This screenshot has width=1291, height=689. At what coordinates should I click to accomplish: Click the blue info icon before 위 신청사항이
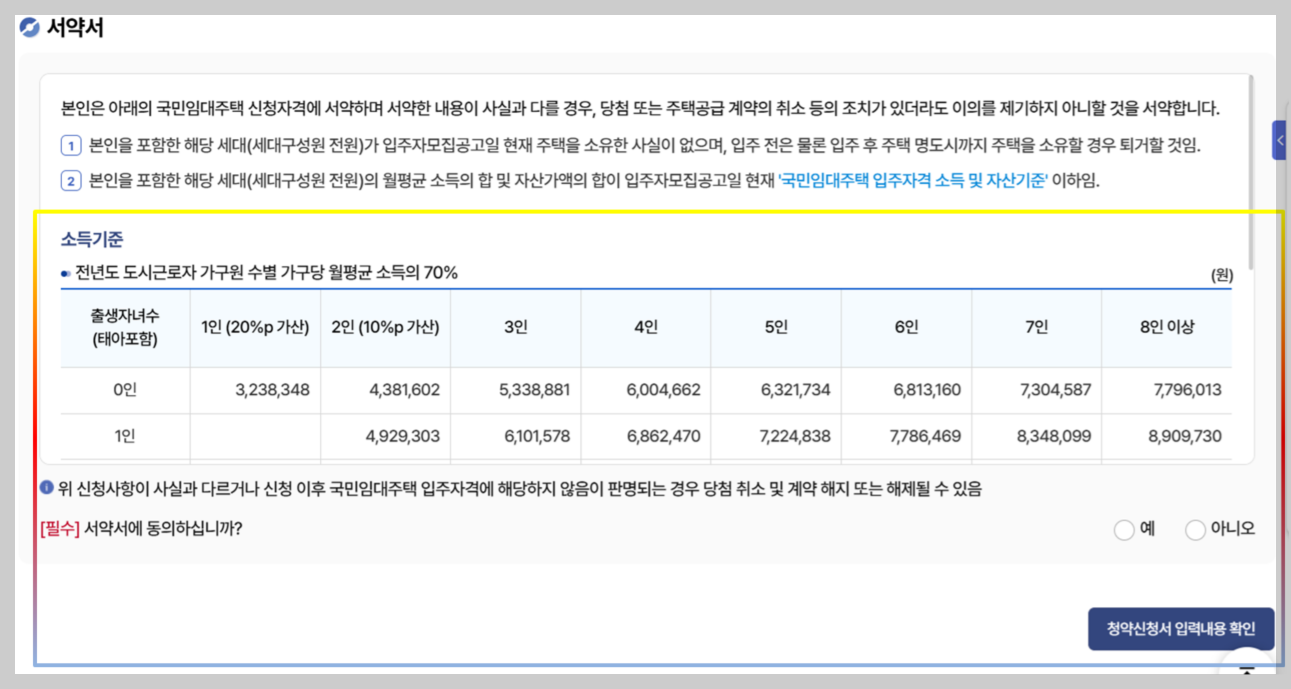[x=46, y=488]
